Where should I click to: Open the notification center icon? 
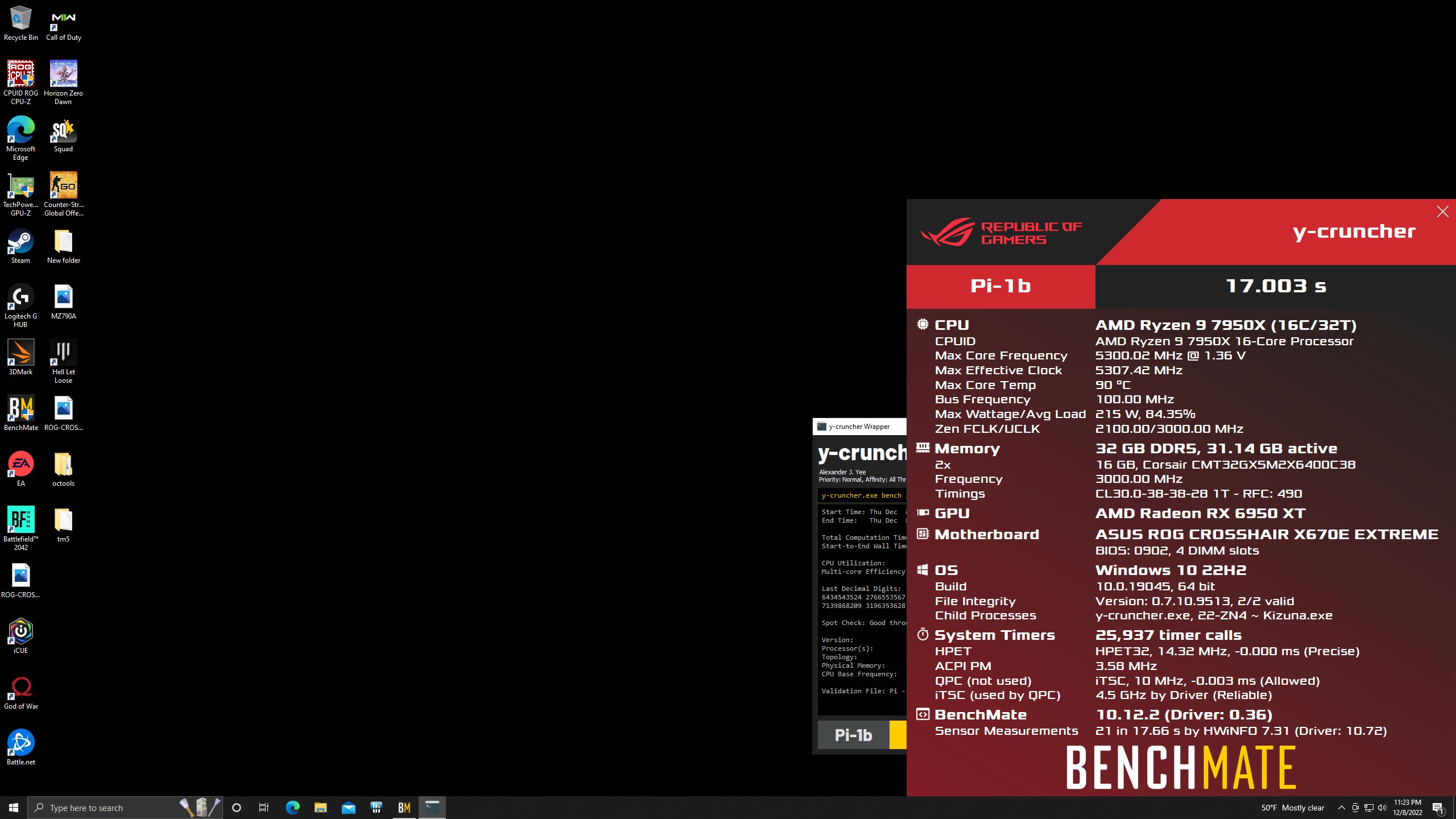click(x=1438, y=808)
